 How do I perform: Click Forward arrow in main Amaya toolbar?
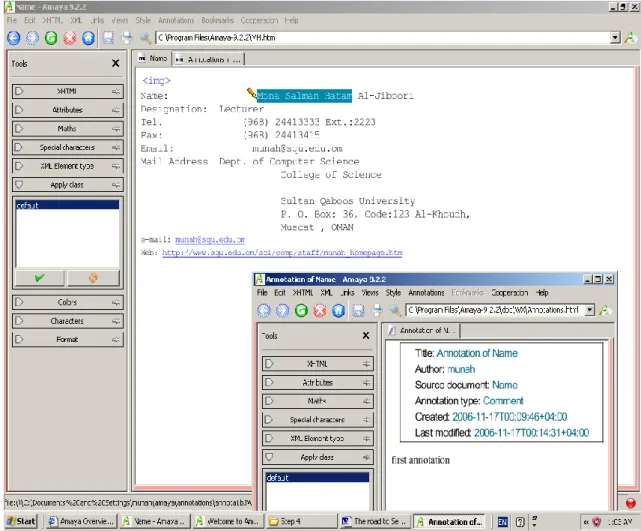(x=32, y=38)
